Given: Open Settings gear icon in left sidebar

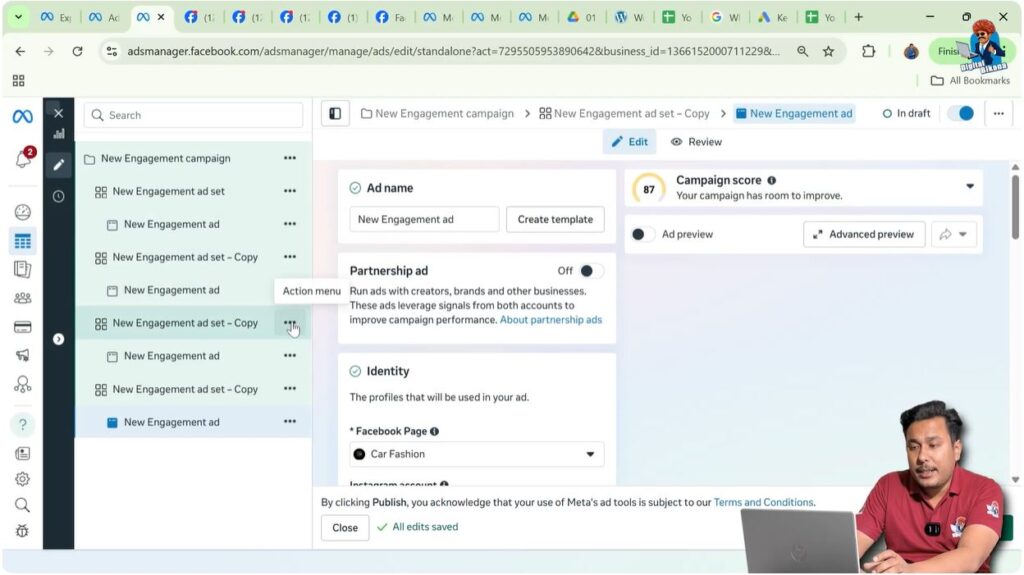Looking at the screenshot, I should (x=22, y=479).
